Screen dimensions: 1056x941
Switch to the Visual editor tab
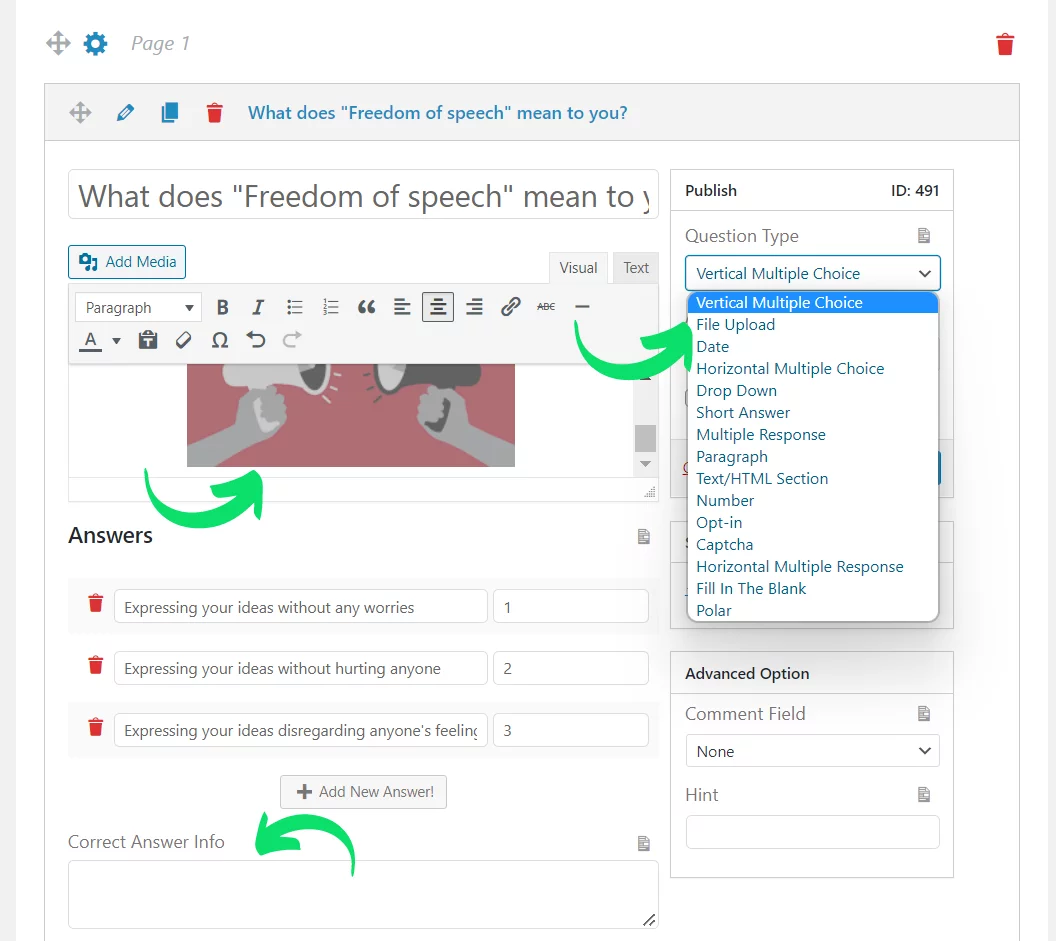coord(578,268)
